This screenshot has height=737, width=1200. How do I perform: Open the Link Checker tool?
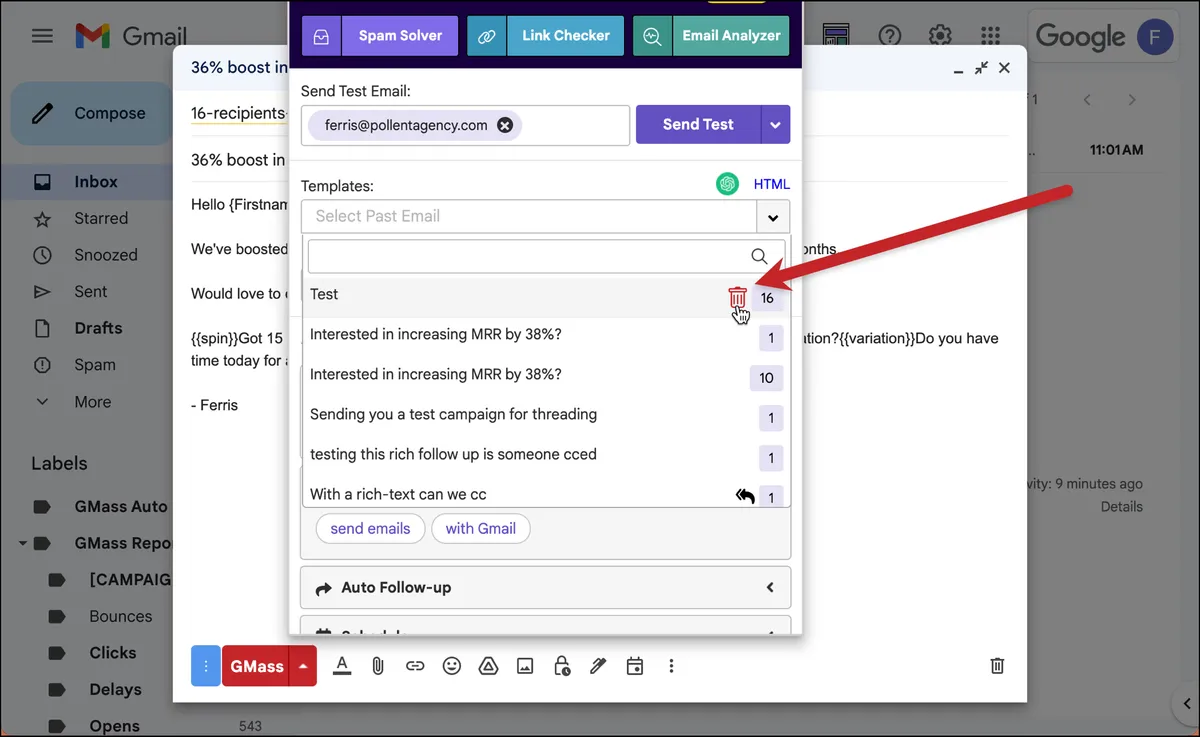coord(545,36)
